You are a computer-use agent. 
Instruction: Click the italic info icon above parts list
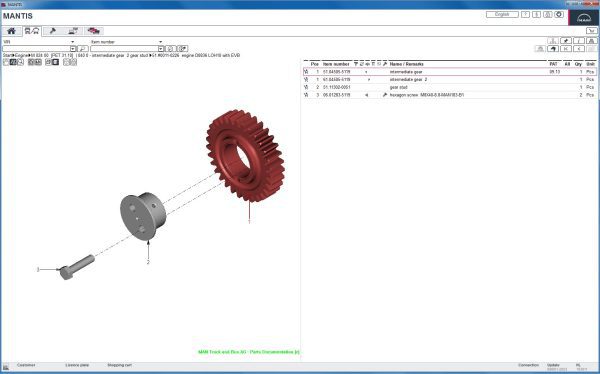579,41
